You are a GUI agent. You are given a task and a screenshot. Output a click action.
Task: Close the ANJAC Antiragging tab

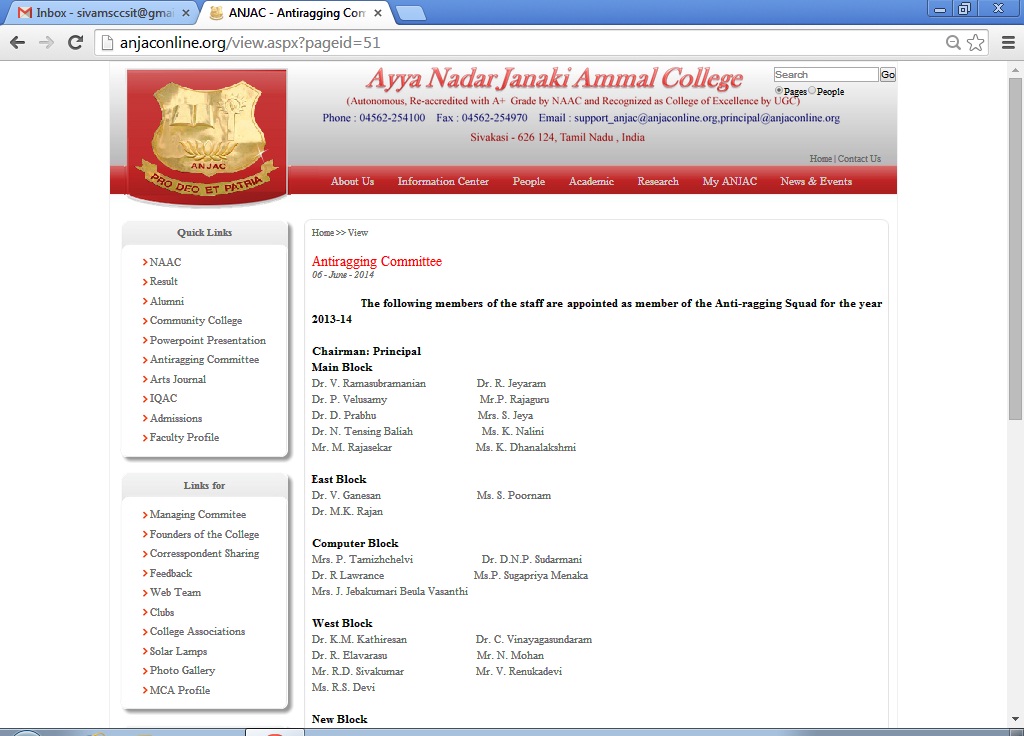click(377, 13)
